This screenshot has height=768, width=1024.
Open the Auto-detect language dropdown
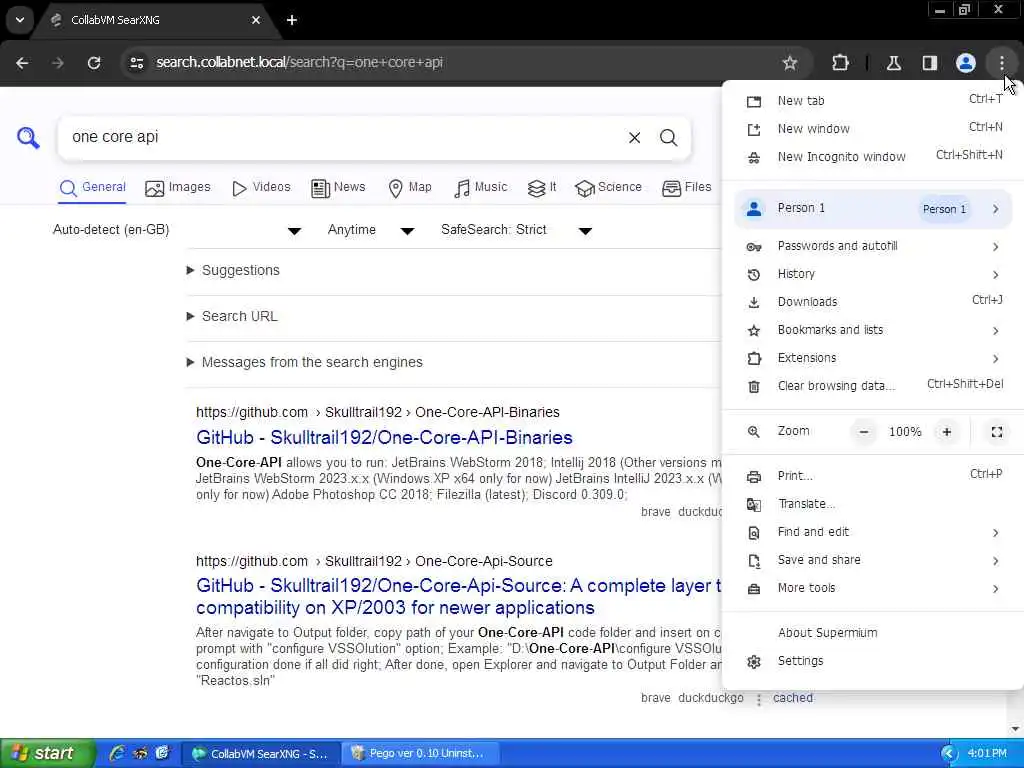(x=177, y=230)
